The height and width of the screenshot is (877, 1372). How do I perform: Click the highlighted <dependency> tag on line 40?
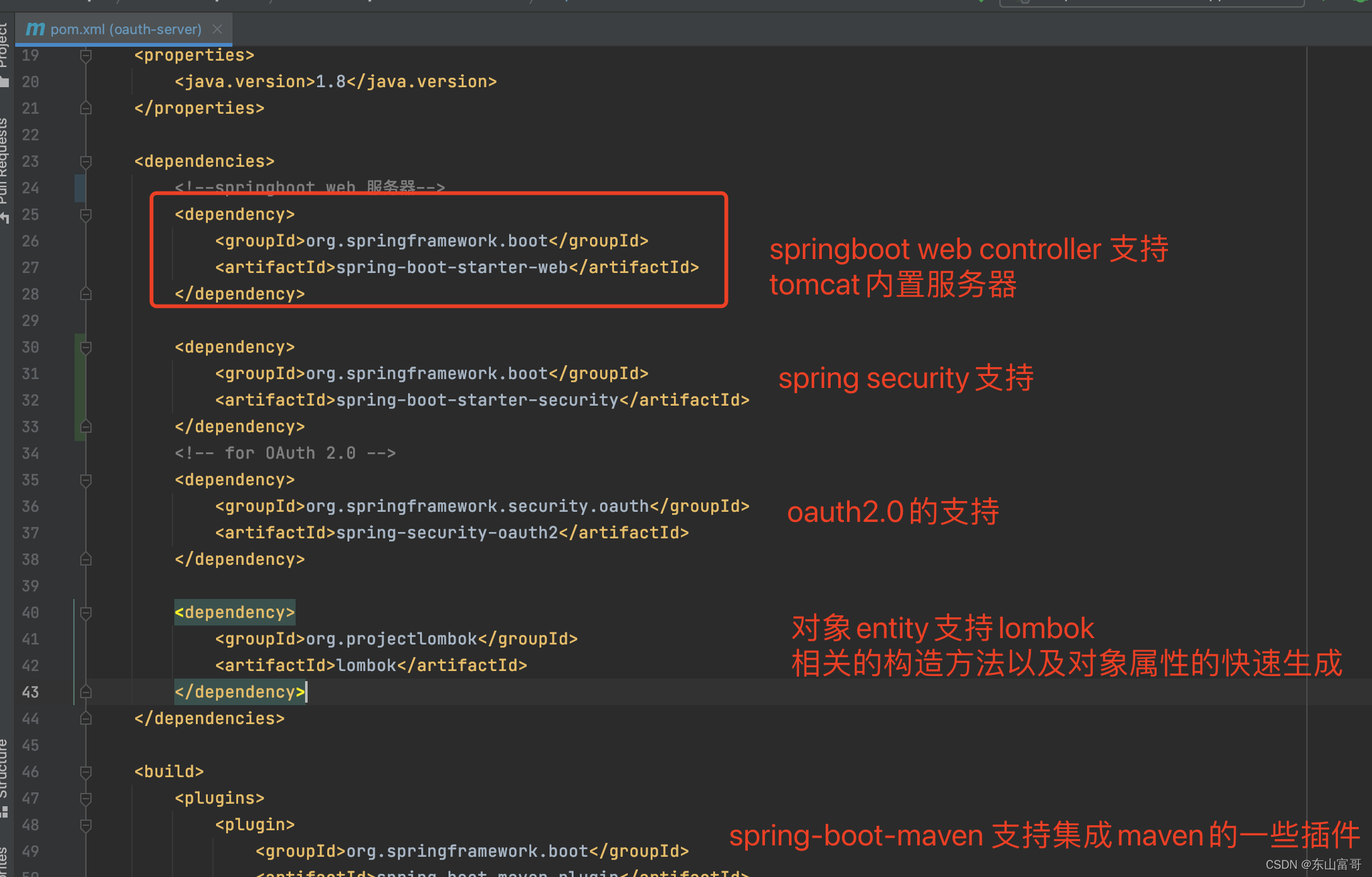click(x=235, y=613)
